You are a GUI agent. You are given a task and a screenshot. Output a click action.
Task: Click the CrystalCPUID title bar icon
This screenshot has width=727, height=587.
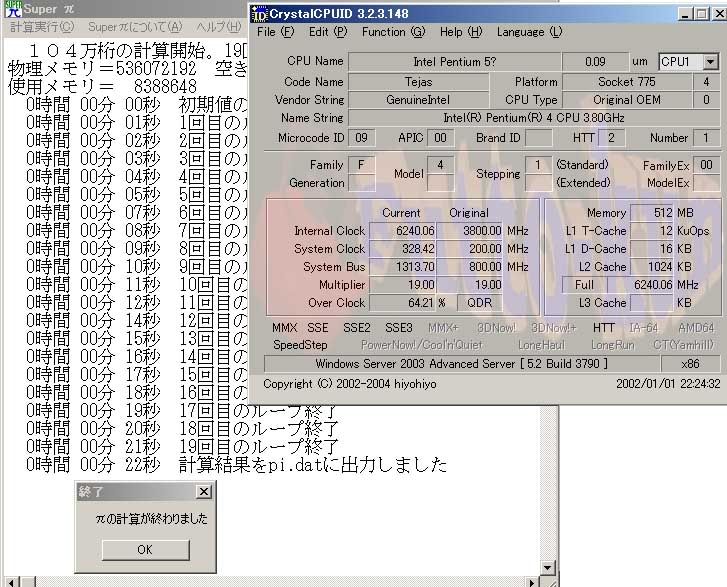click(x=259, y=13)
